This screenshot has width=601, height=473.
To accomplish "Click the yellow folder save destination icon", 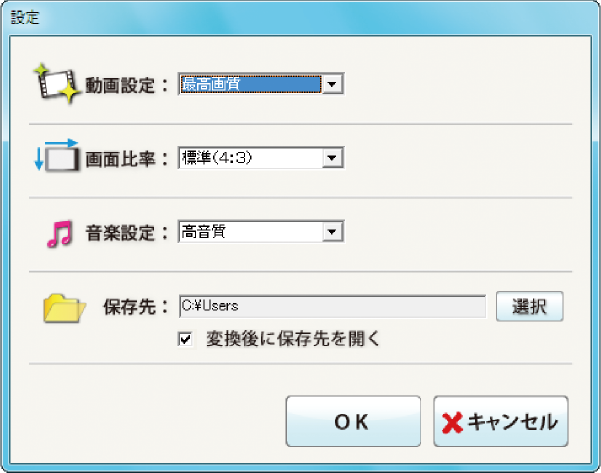I will click(64, 308).
